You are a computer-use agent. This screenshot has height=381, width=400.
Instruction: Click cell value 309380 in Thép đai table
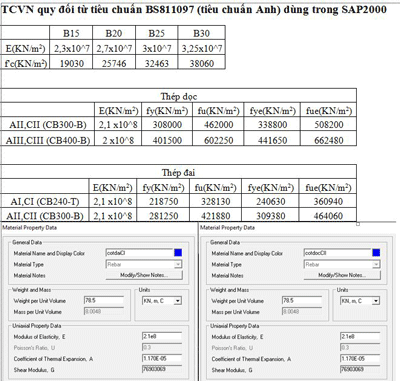pos(270,216)
